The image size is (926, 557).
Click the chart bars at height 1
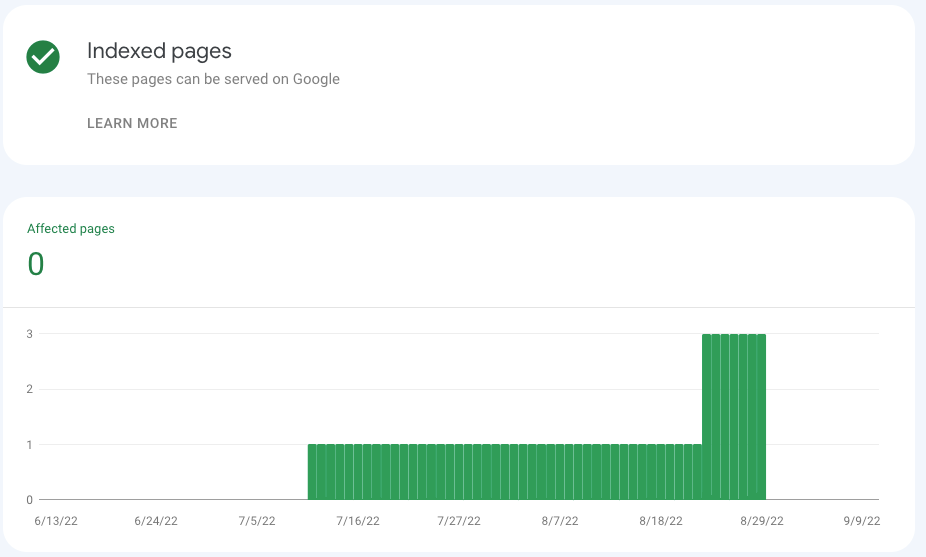505,471
